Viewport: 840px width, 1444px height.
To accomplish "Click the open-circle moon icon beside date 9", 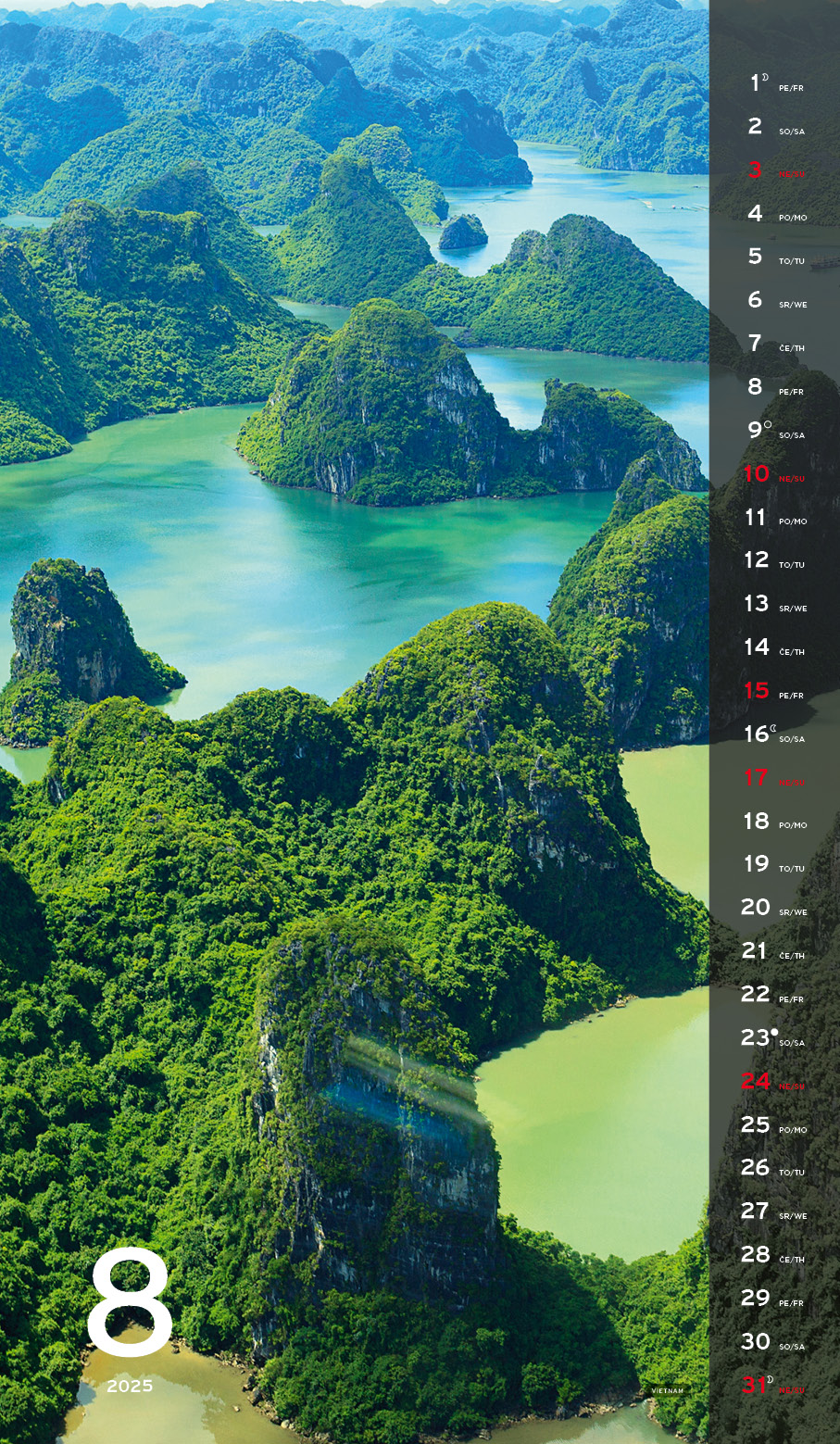I will pos(768,424).
